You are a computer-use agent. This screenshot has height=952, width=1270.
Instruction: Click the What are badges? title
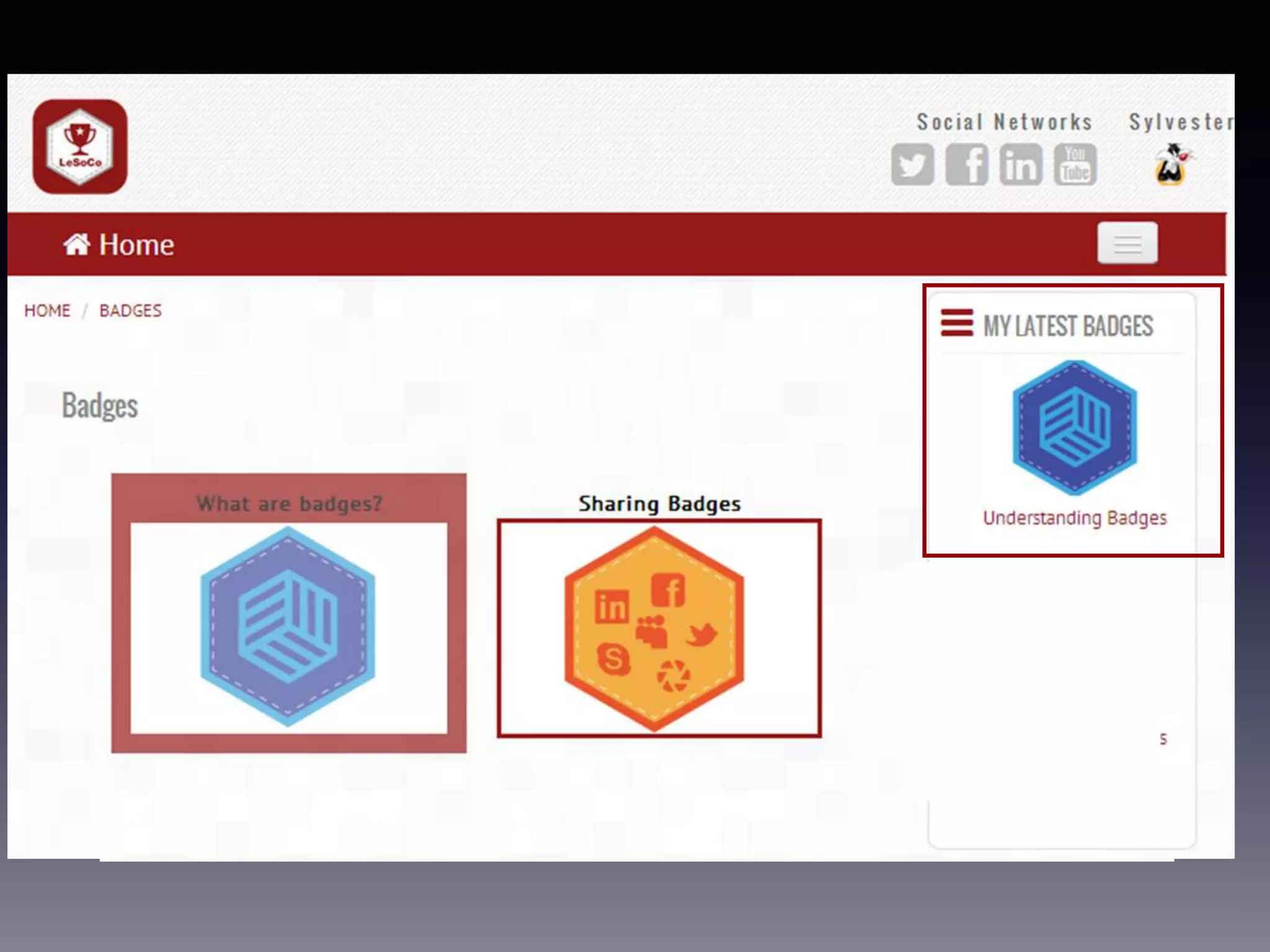(289, 504)
